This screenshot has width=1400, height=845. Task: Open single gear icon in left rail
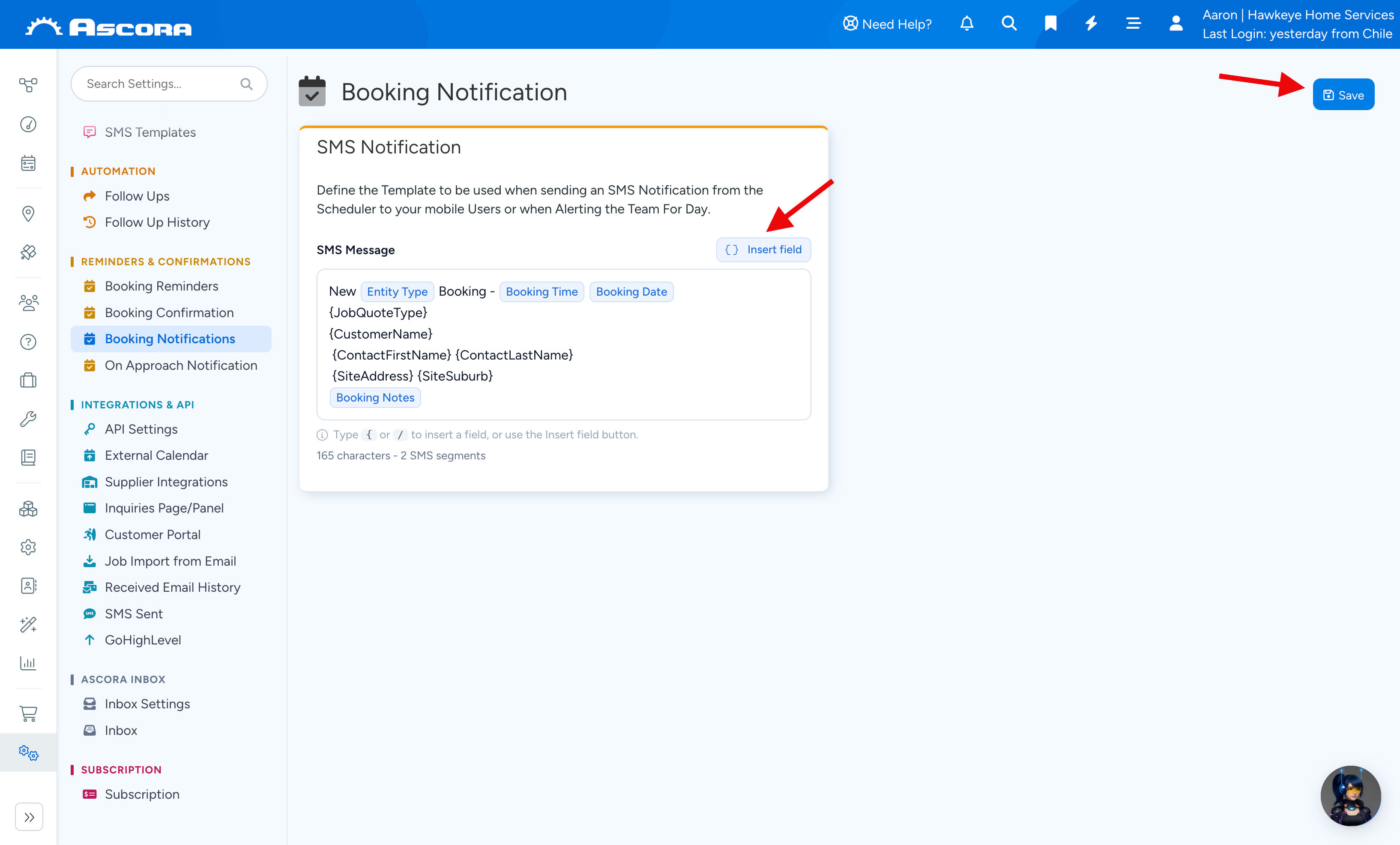click(x=28, y=547)
